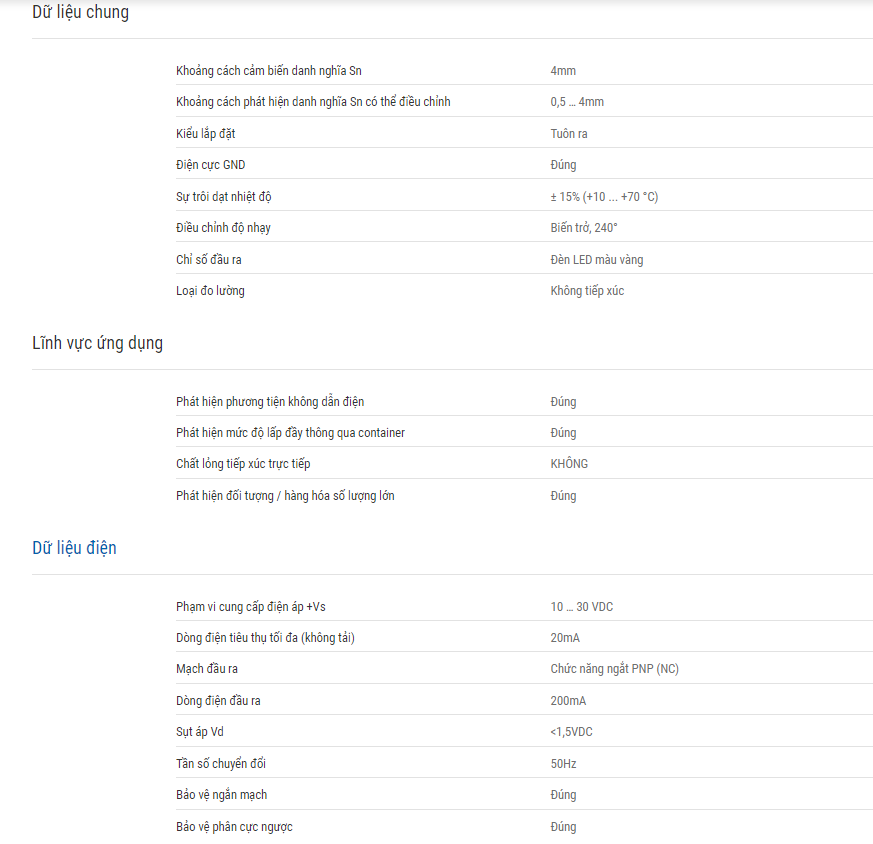Click the 'Dữ liệu chung' section heading

[x=80, y=12]
